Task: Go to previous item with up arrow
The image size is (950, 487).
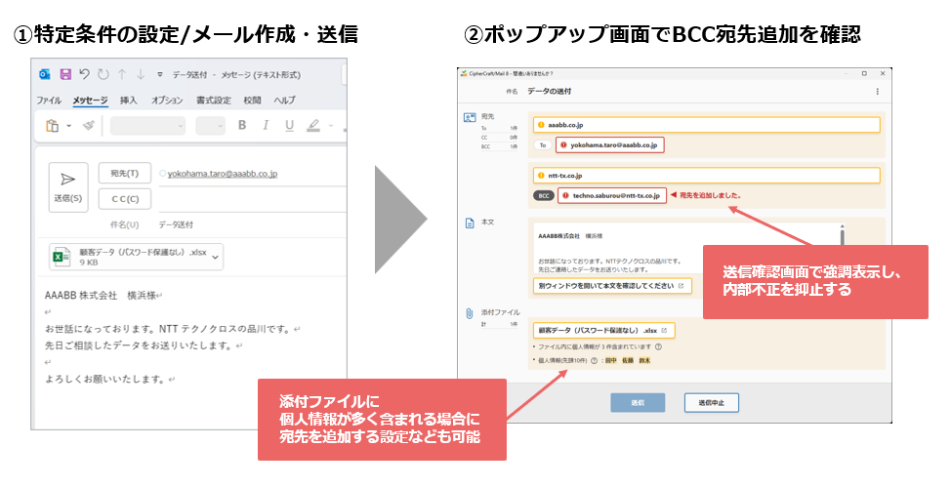Action: (122, 74)
